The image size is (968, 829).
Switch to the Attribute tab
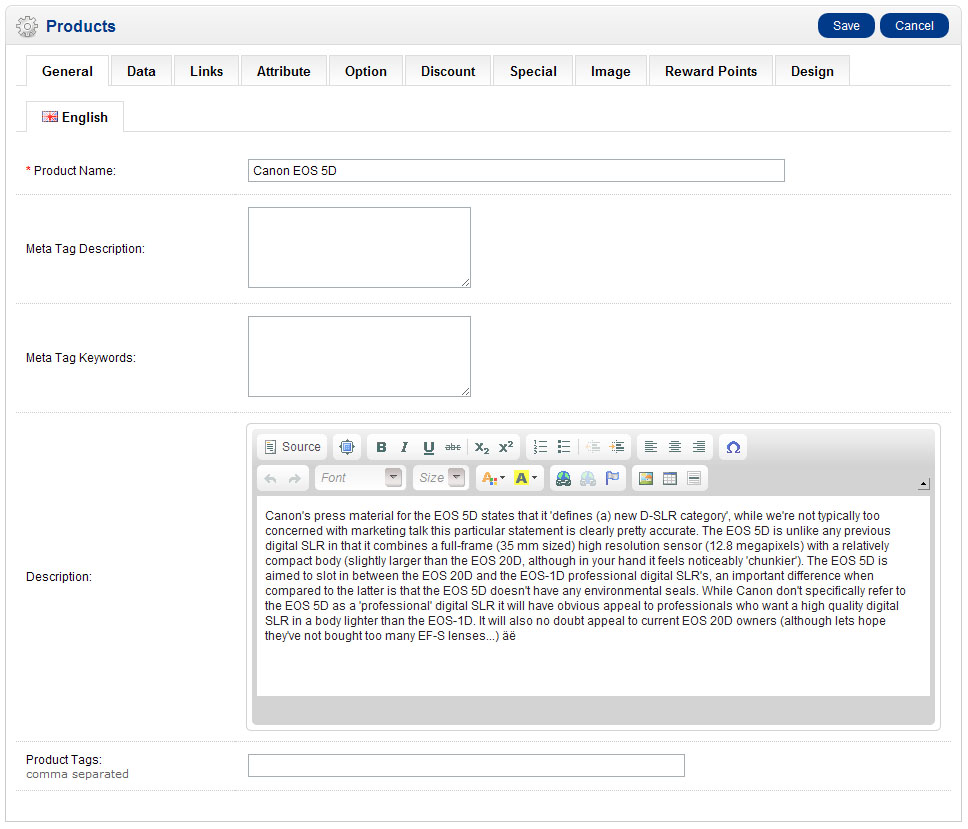(283, 71)
